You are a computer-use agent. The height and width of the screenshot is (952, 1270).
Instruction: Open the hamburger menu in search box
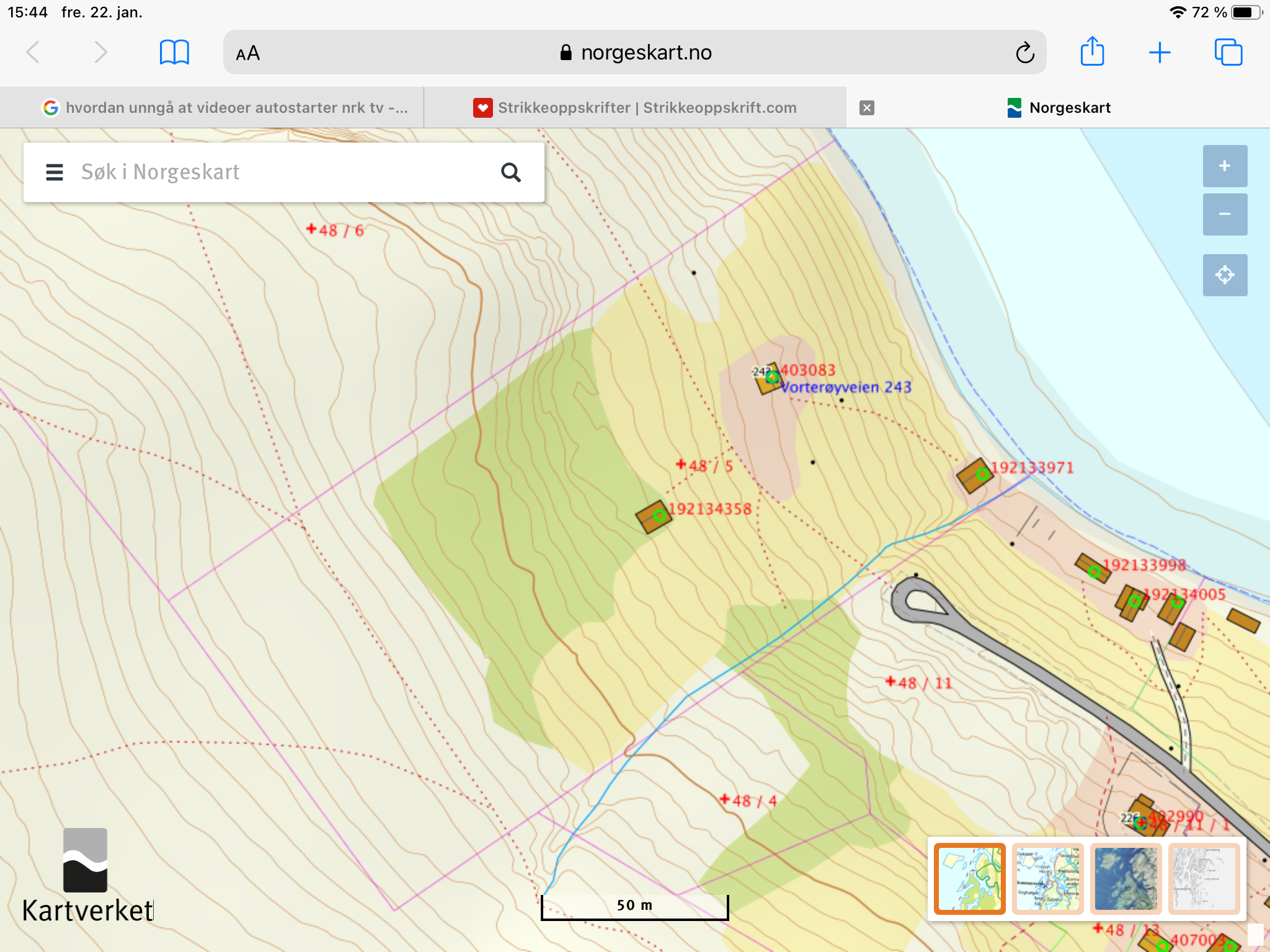pyautogui.click(x=55, y=172)
